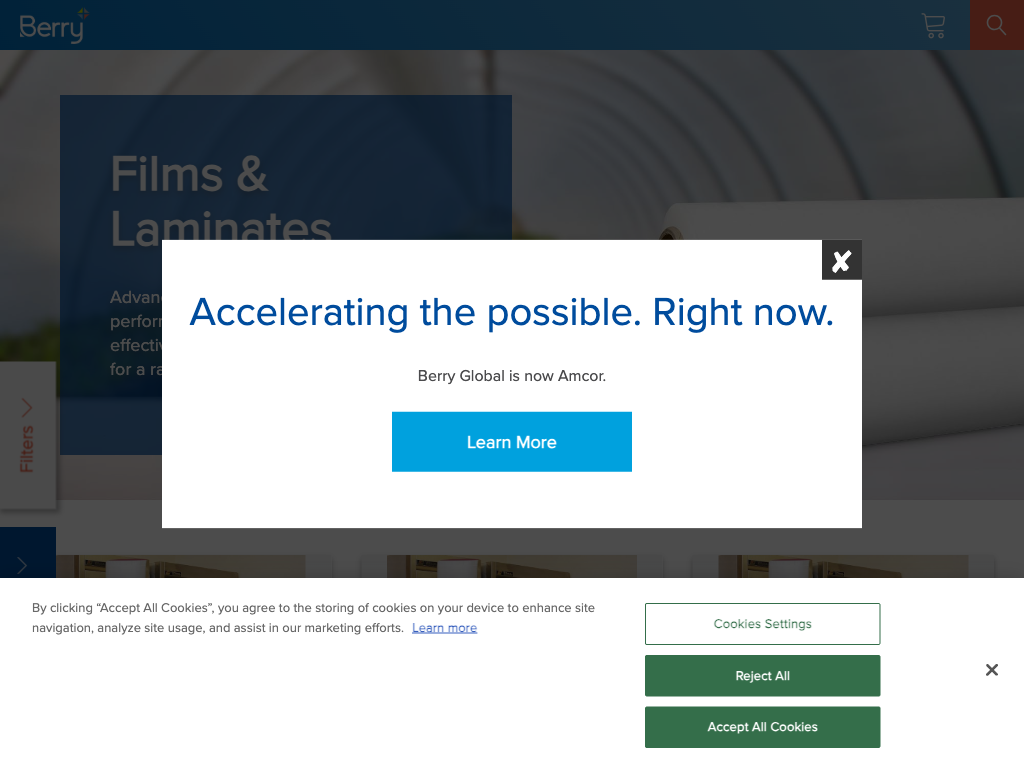
Task: Expand the dark blue side arrow tab
Action: pyautogui.click(x=23, y=564)
